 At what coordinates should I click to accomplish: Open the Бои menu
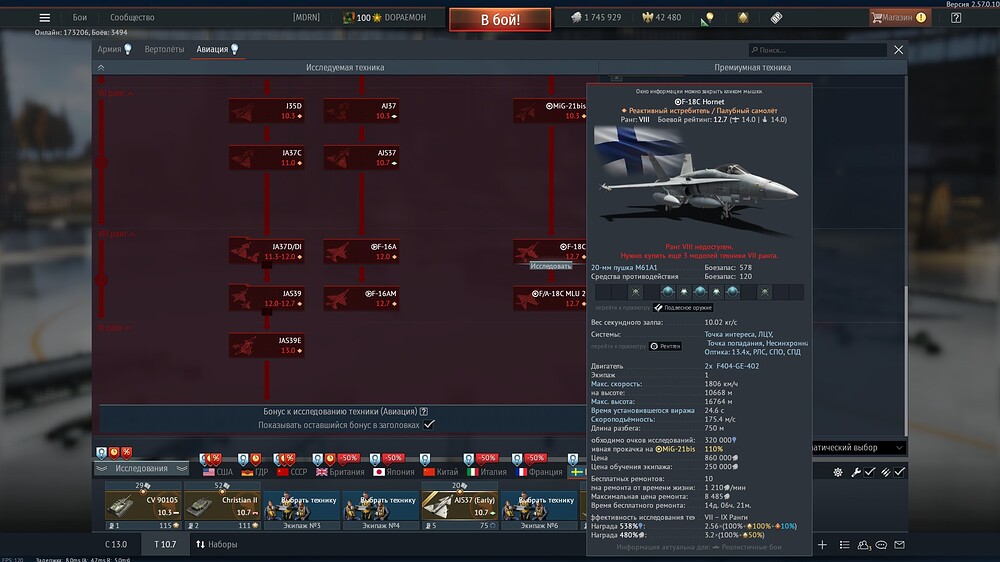click(x=80, y=18)
